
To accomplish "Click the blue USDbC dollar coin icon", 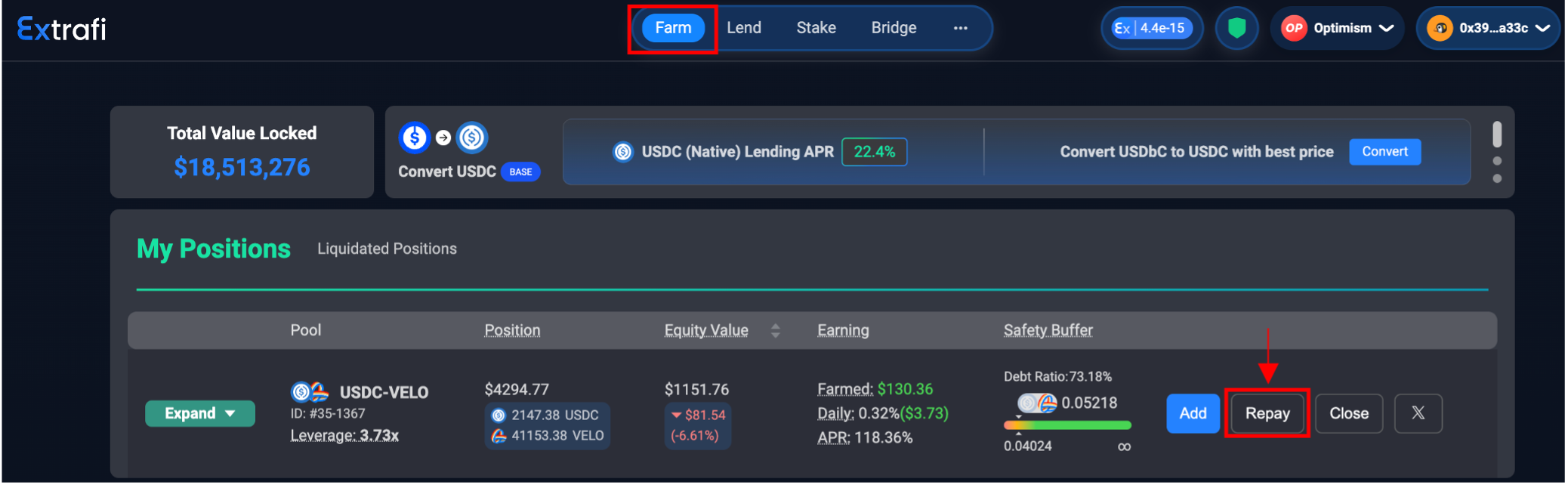I will tap(414, 137).
